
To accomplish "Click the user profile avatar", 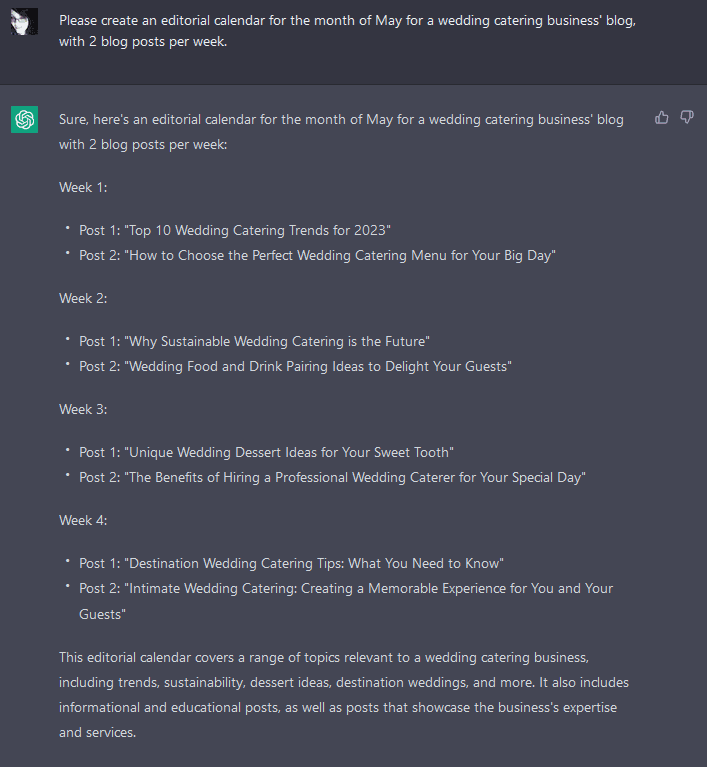I will tap(24, 22).
